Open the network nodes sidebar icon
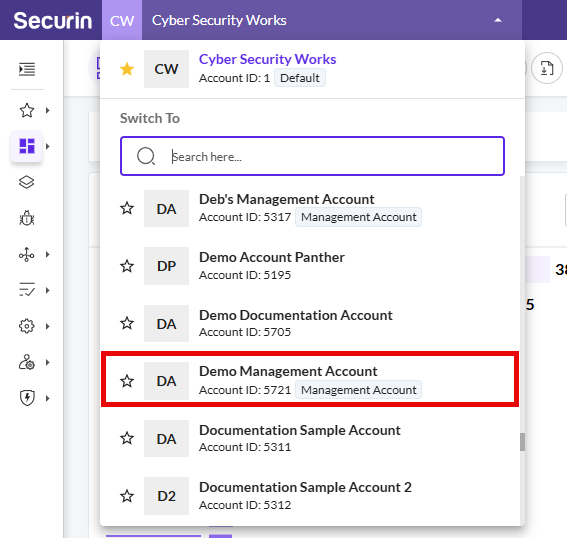The image size is (567, 538). (26, 255)
